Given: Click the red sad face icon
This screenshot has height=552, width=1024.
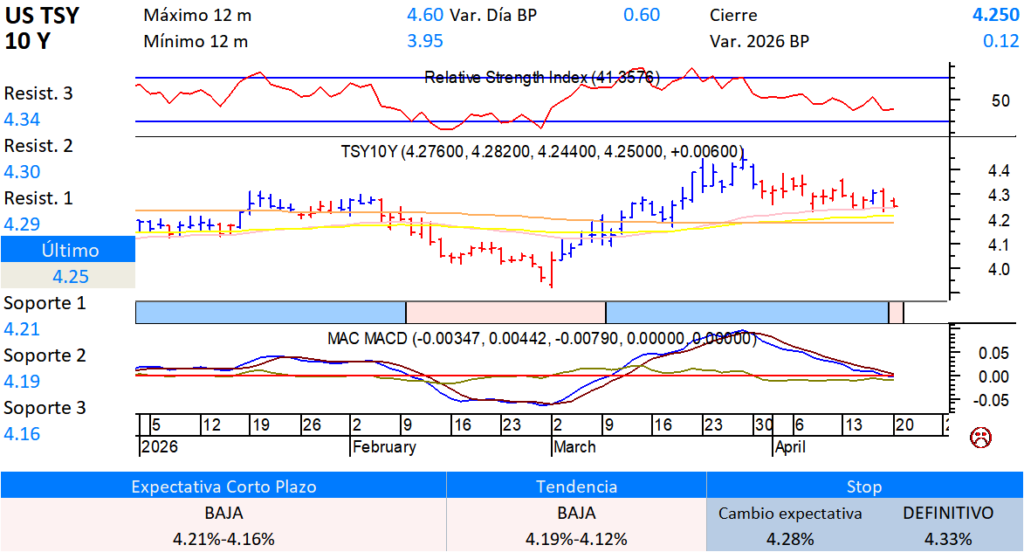Looking at the screenshot, I should [x=981, y=437].
